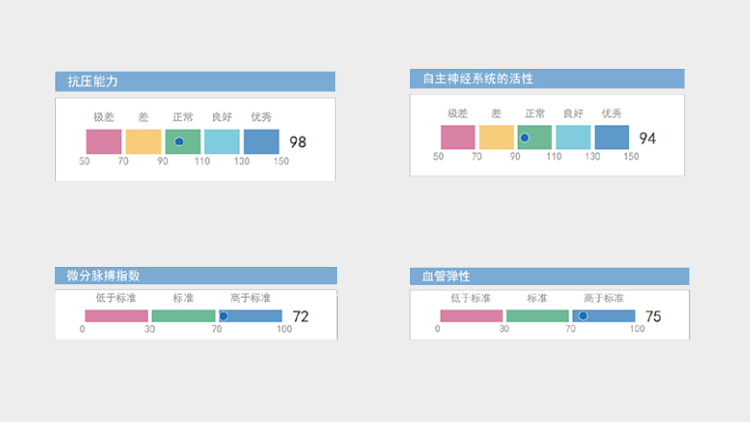
Task: Click the green 标准 bar in 血管弹性
Action: coord(536,316)
